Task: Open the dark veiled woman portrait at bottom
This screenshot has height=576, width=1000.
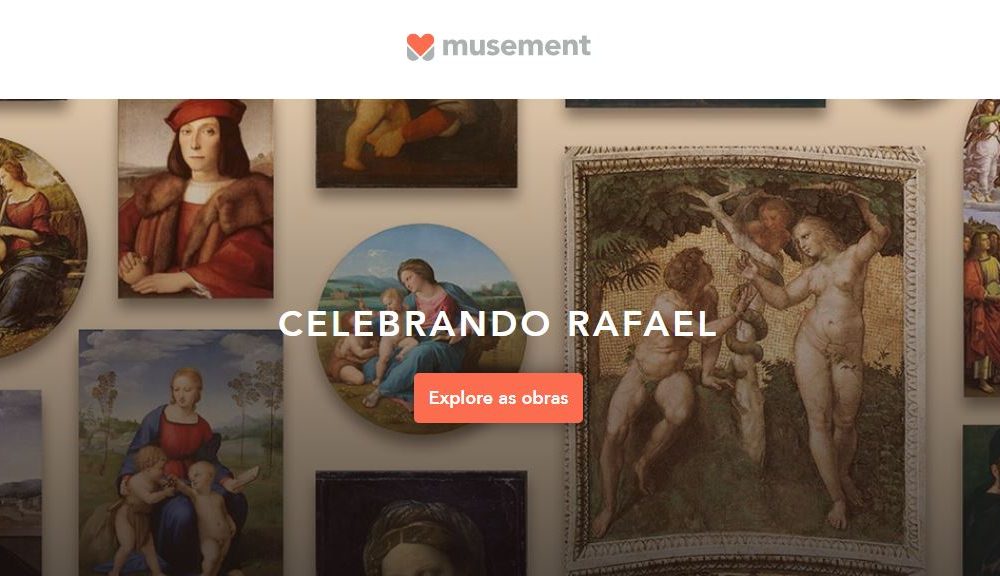Action: pyautogui.click(x=421, y=524)
